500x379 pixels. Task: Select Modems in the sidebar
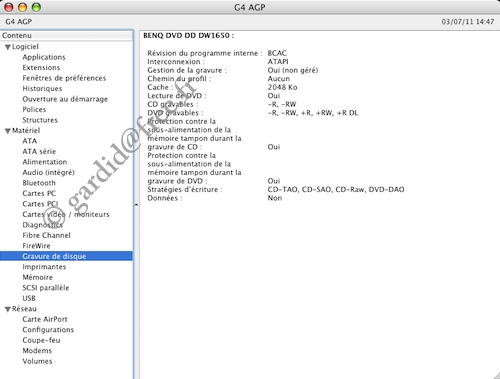(37, 351)
